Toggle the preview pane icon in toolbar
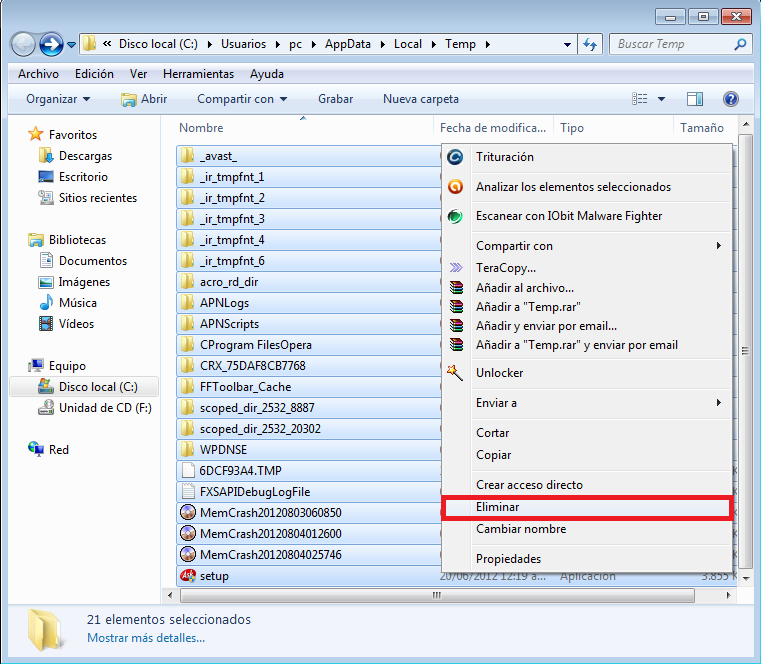The image size is (761, 664). (x=696, y=99)
